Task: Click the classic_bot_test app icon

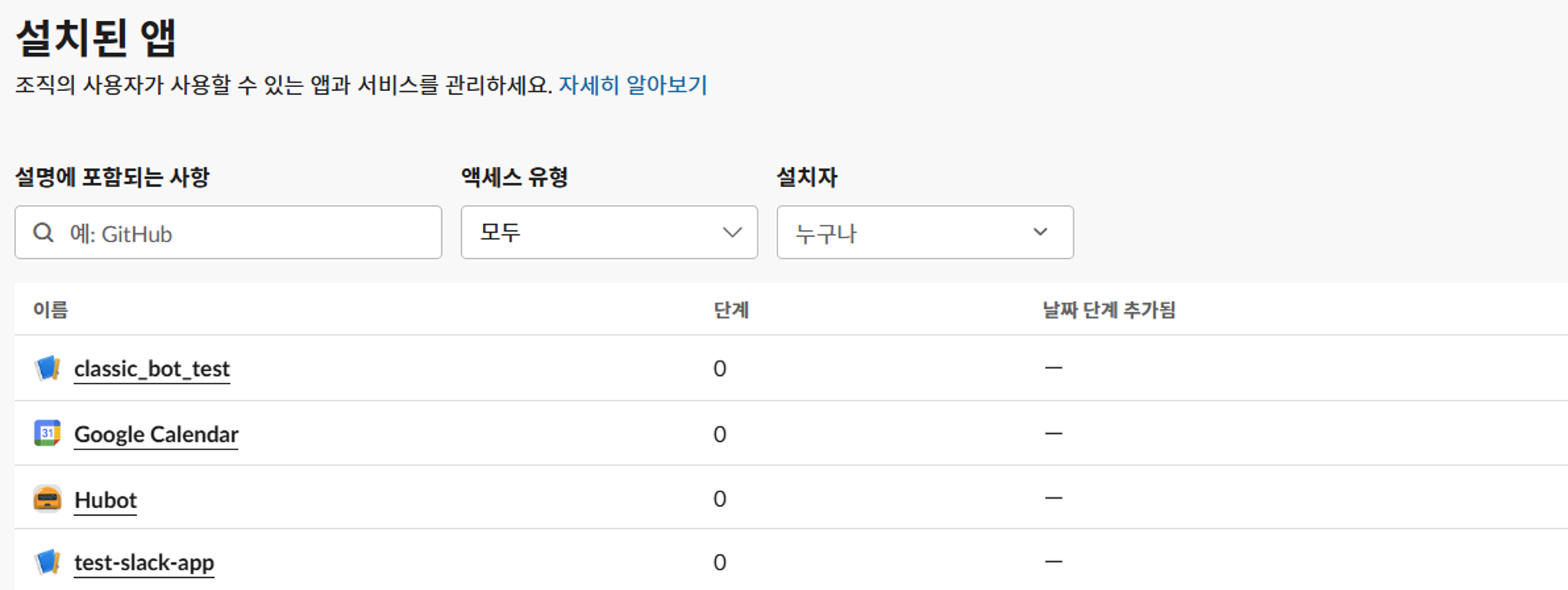Action: coord(47,368)
